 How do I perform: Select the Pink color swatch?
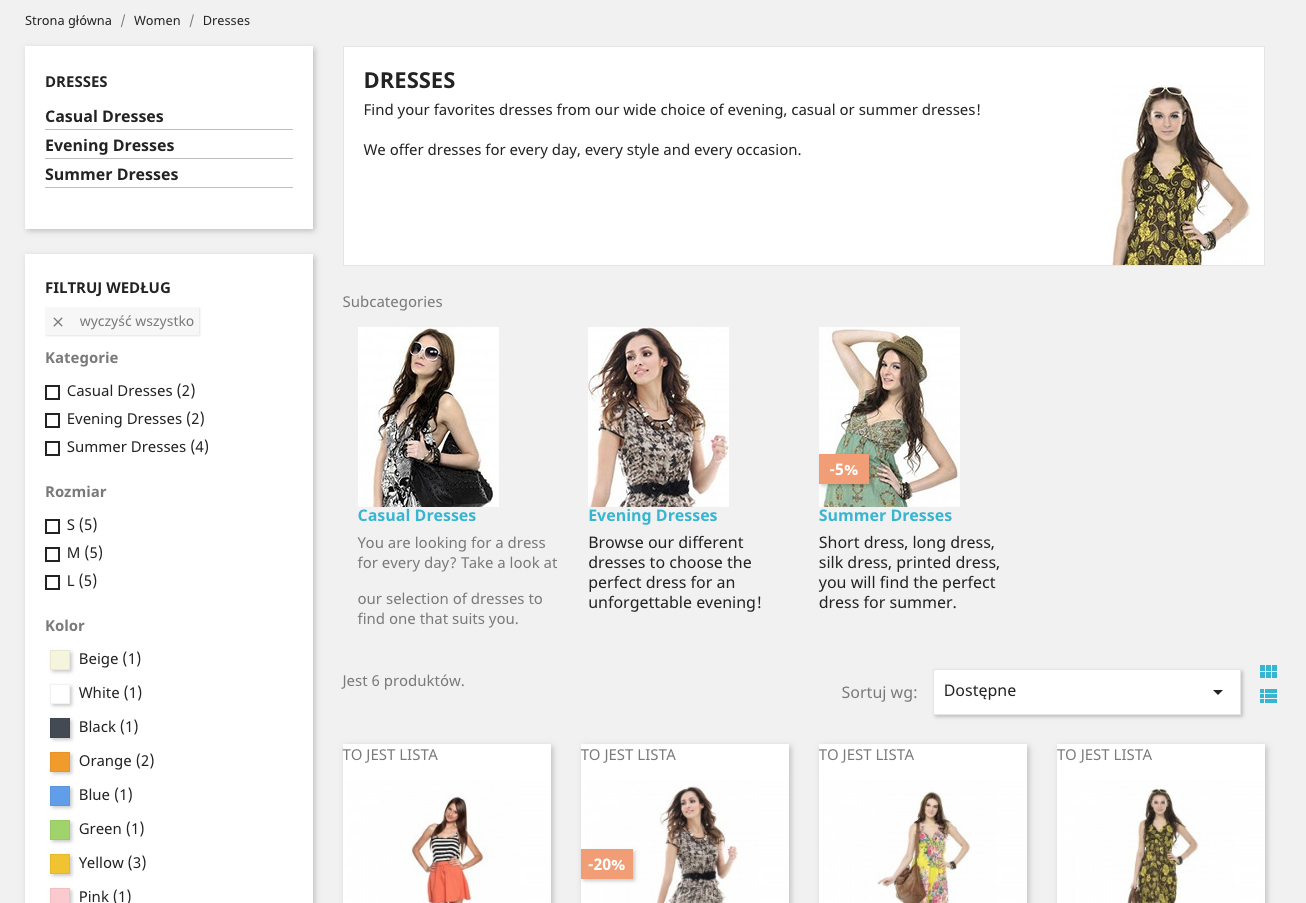pos(60,896)
